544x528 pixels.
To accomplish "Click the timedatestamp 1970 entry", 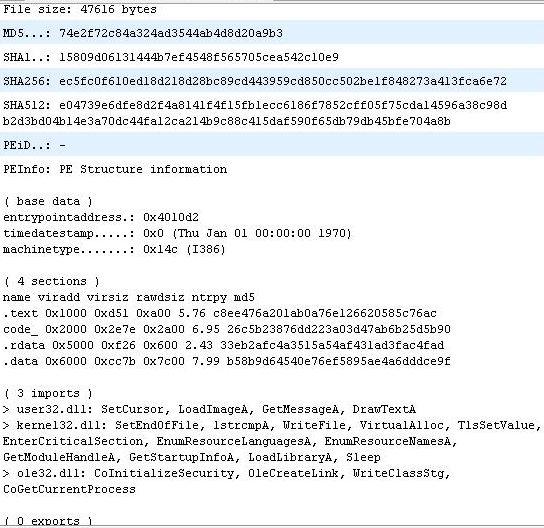I will pos(177,233).
